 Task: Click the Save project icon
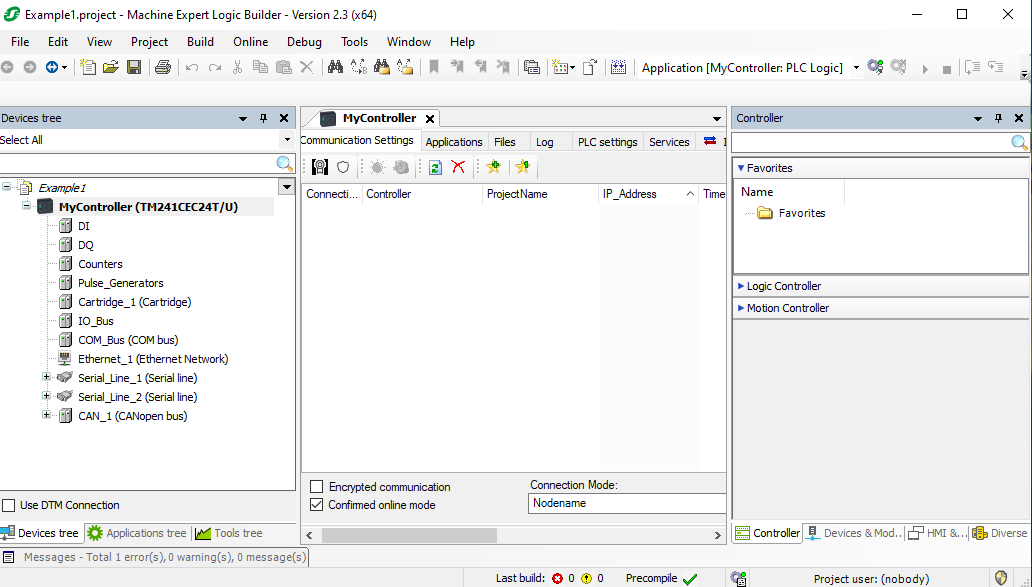134,68
